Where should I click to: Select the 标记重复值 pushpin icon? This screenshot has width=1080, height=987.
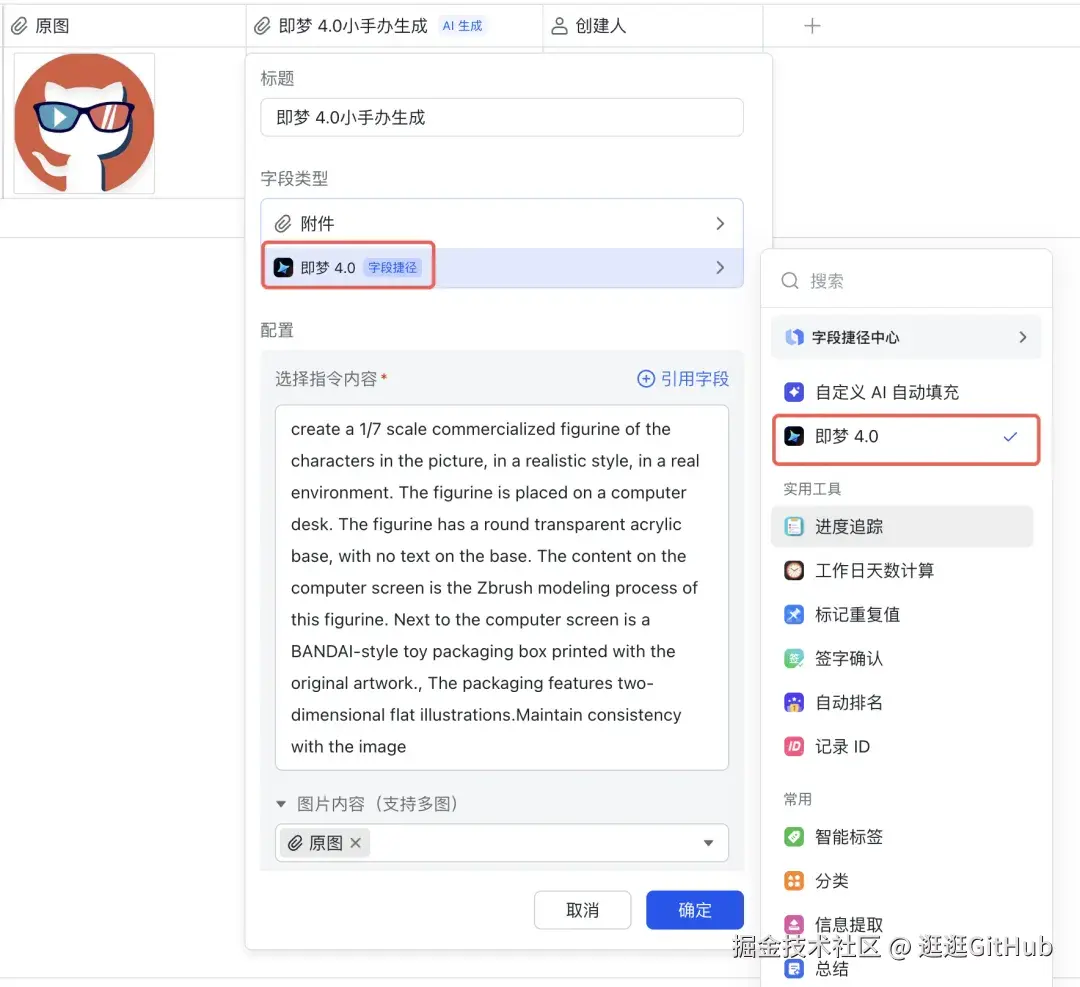pyautogui.click(x=793, y=614)
